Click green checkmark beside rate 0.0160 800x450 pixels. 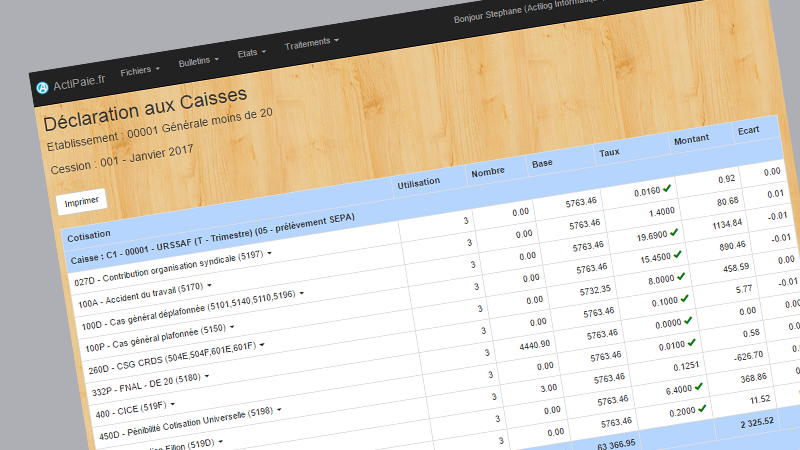click(666, 187)
